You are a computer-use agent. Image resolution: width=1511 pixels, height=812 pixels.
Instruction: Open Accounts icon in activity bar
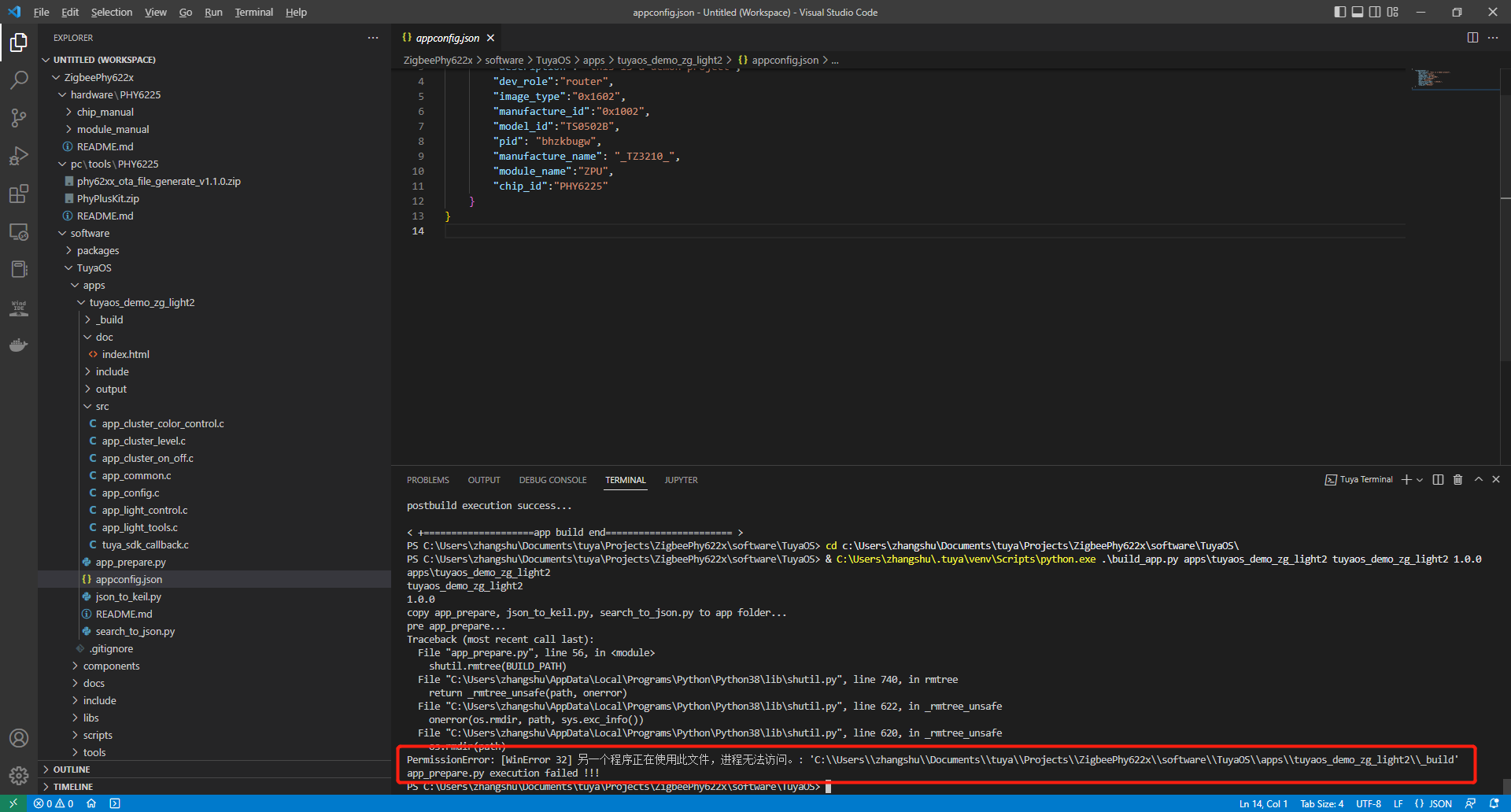click(x=19, y=738)
